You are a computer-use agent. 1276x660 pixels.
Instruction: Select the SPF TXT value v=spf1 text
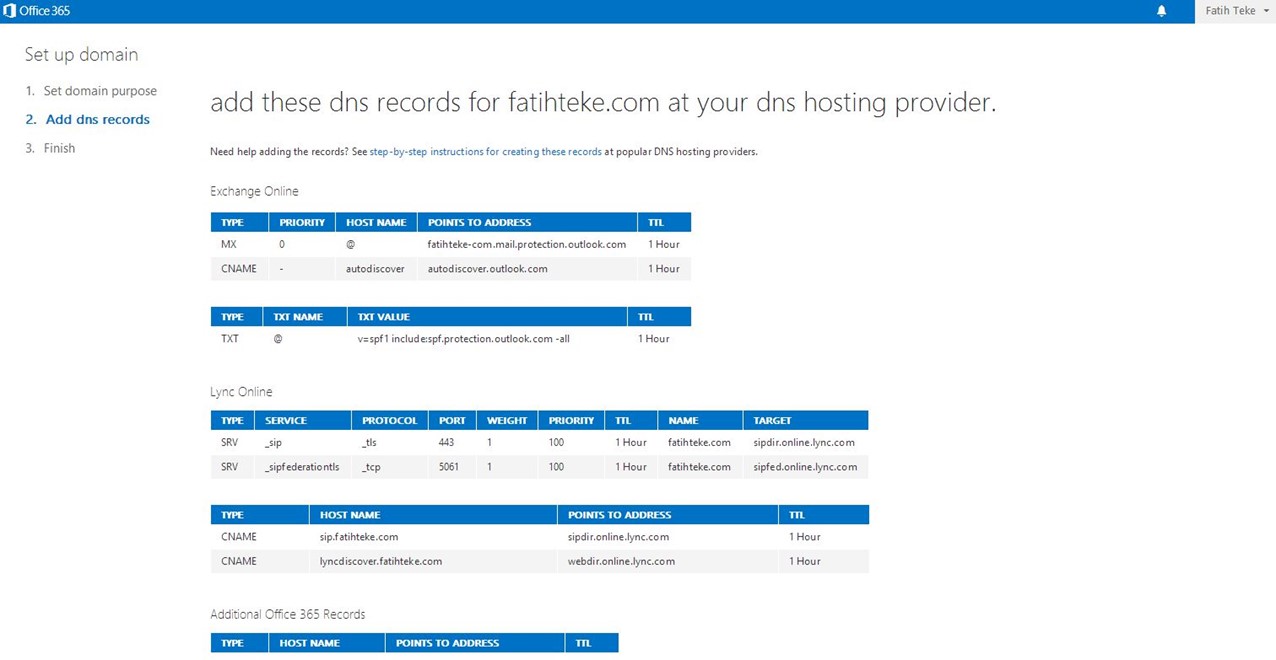(464, 339)
